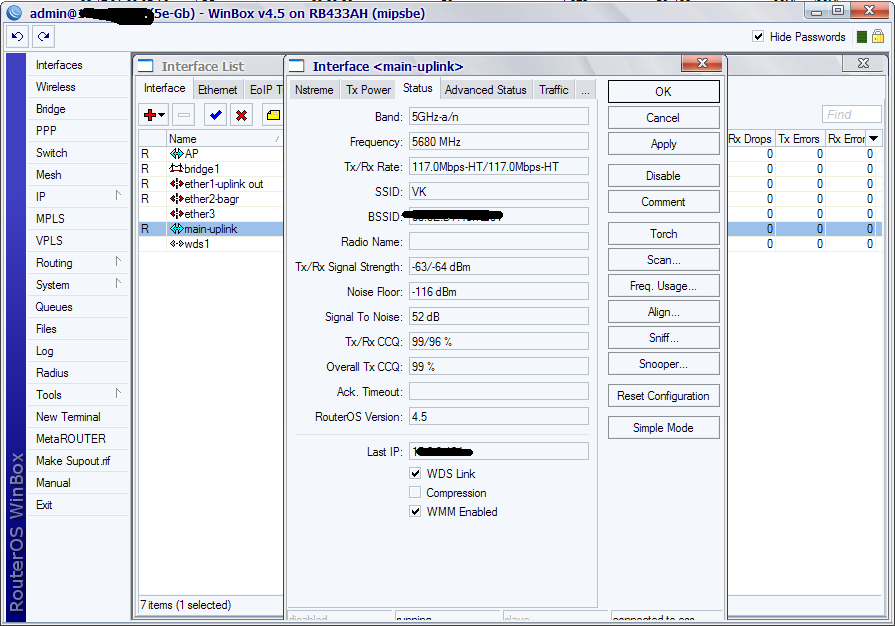Click the Cancel button
The width and height of the screenshot is (895, 626).
click(x=663, y=118)
